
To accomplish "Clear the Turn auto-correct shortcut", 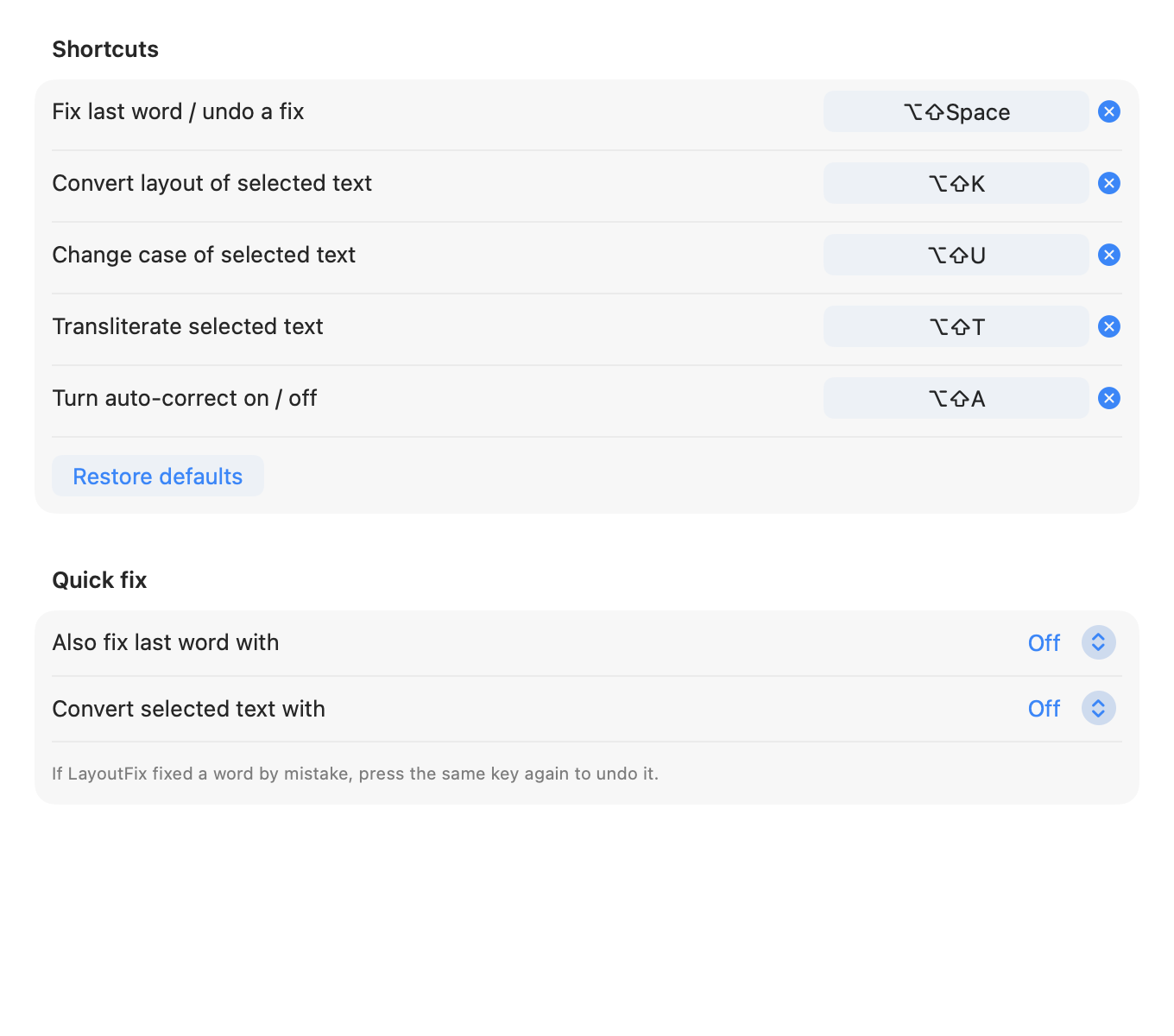I will click(1109, 398).
